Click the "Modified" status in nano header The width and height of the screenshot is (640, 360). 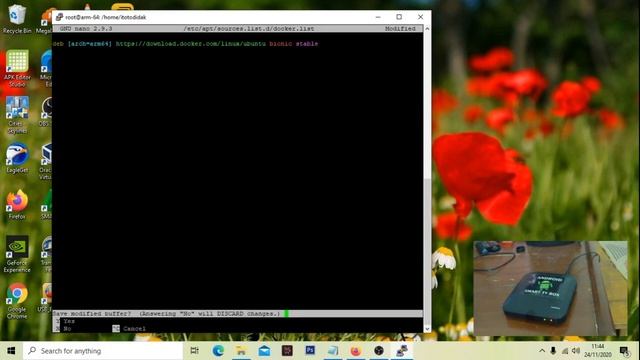pyautogui.click(x=400, y=29)
